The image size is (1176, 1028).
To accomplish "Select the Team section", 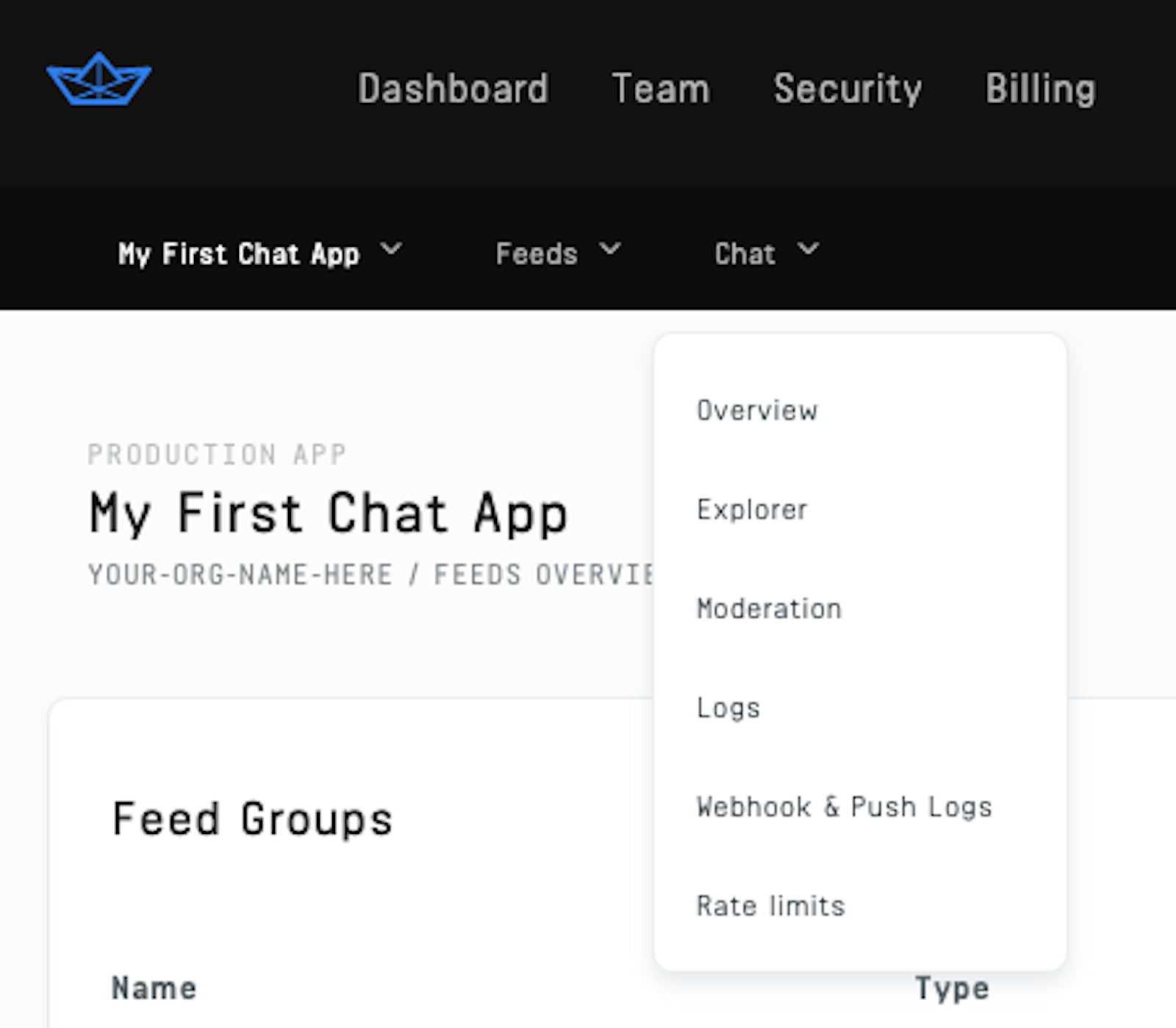I will click(x=661, y=89).
